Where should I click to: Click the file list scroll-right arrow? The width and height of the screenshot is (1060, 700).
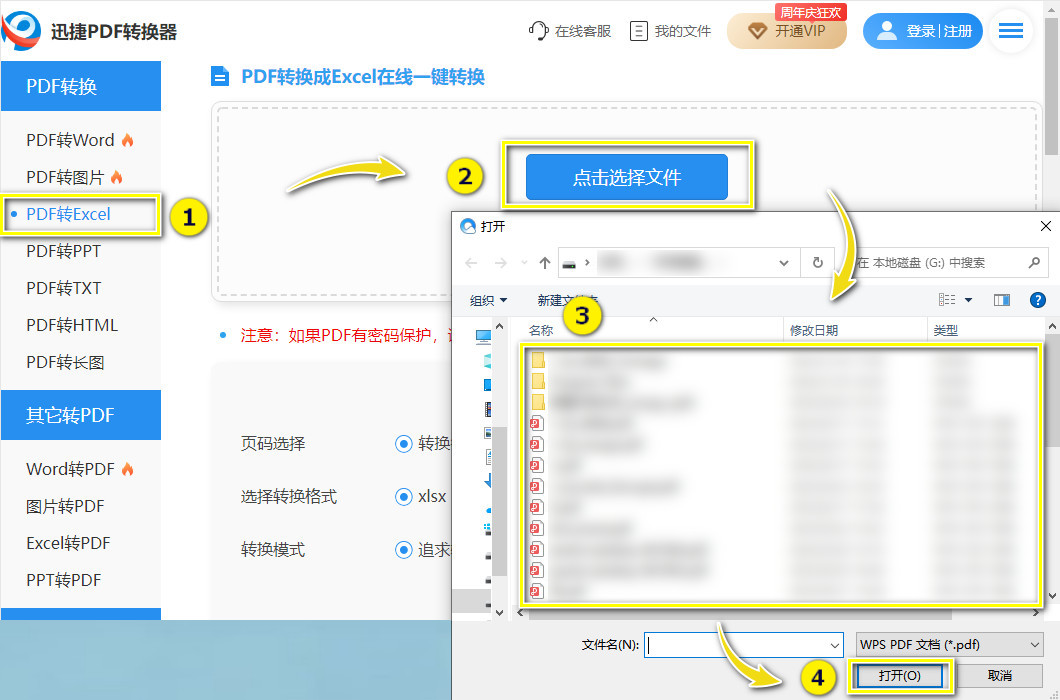tap(1036, 613)
